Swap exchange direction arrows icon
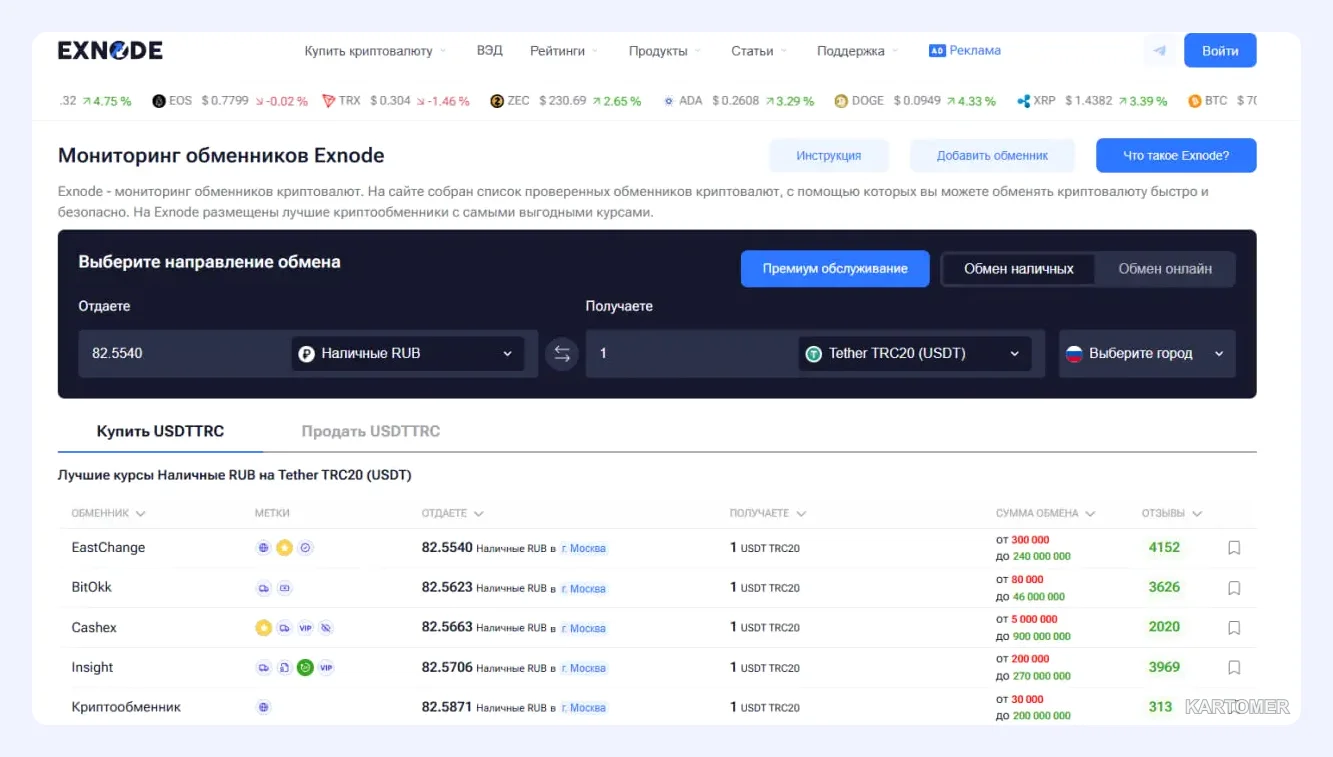The width and height of the screenshot is (1333, 757). pos(562,354)
